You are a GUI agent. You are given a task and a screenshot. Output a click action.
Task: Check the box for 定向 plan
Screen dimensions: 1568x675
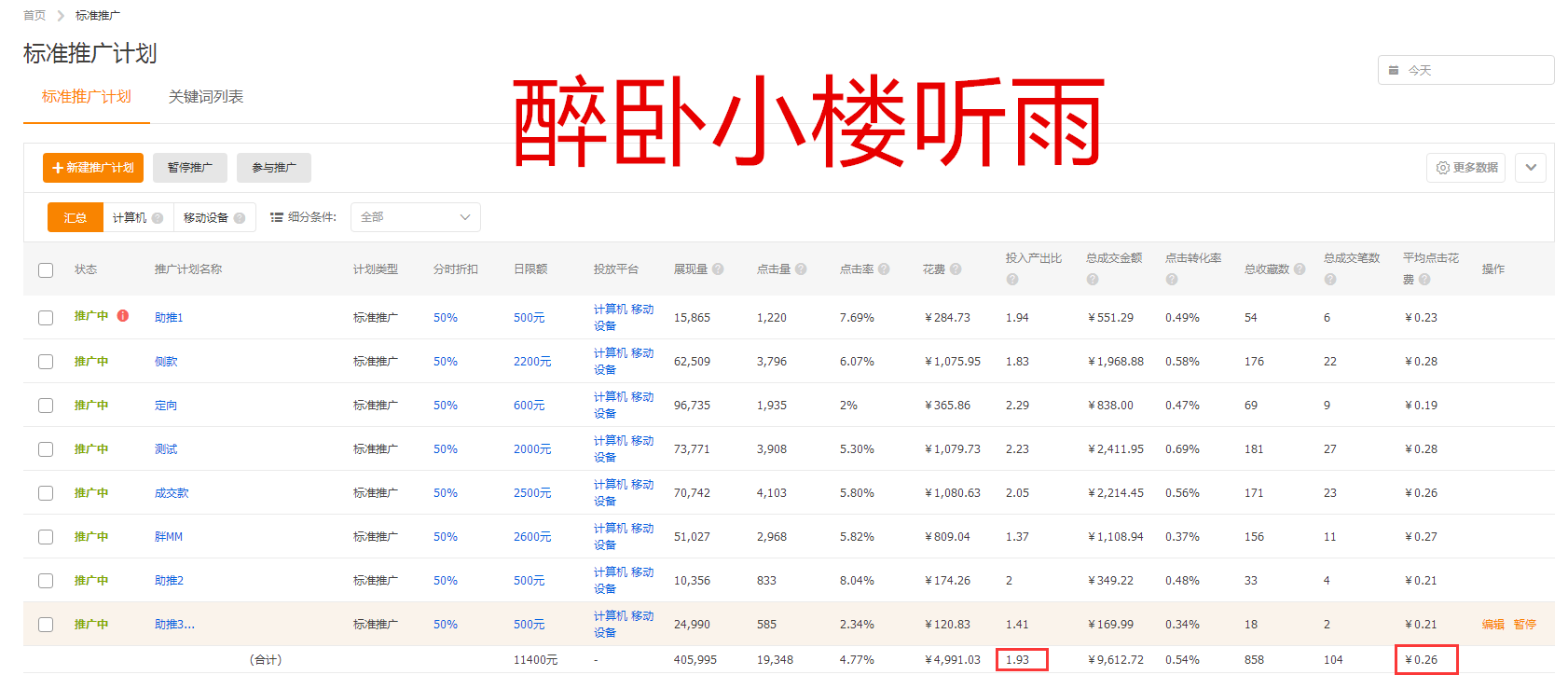tap(46, 405)
